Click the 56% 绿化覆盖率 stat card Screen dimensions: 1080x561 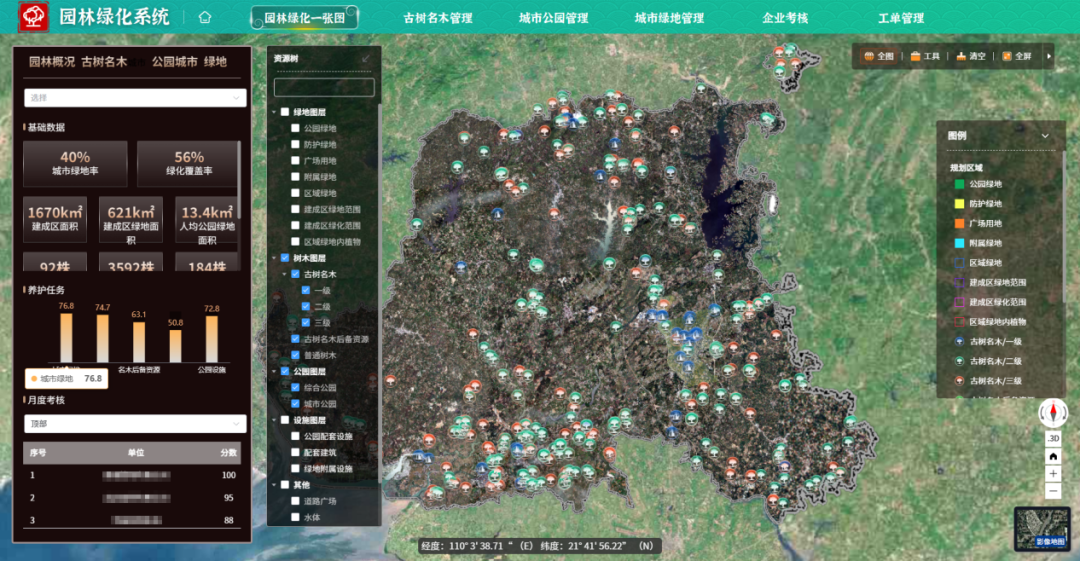(x=187, y=163)
